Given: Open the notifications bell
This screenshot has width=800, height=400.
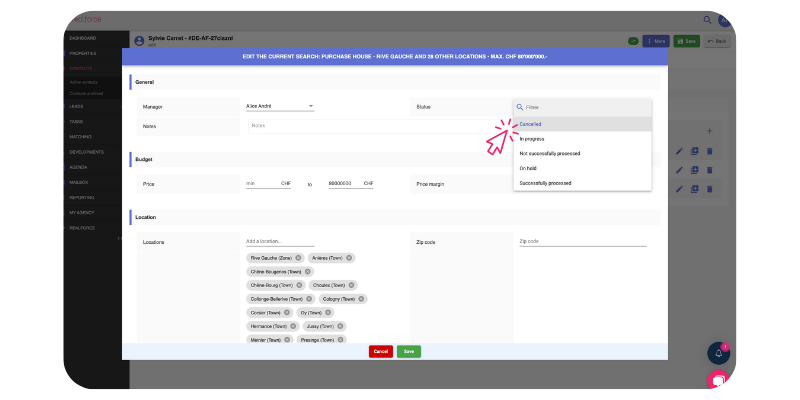Looking at the screenshot, I should 718,353.
